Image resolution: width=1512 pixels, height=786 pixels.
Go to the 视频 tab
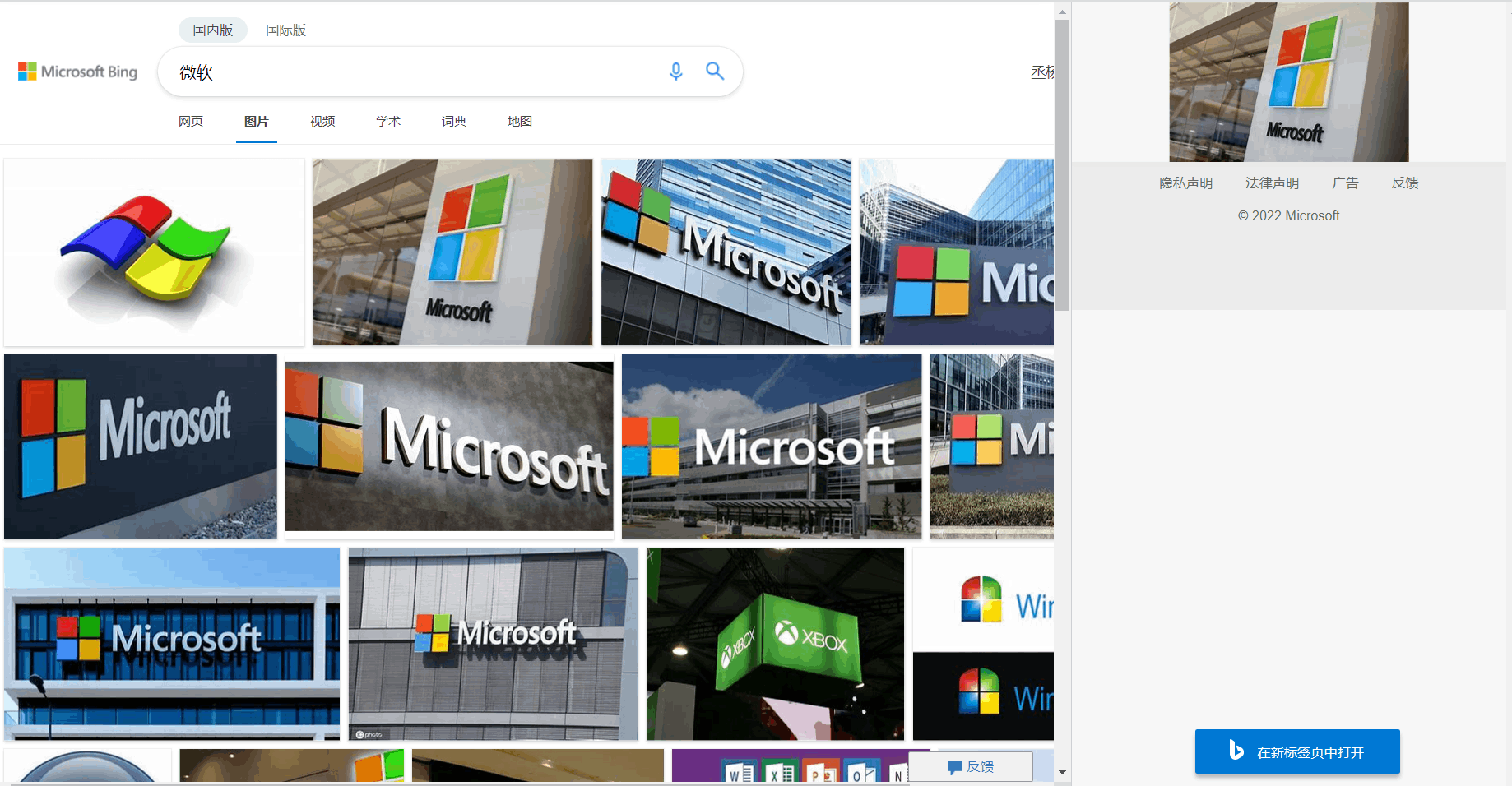[322, 121]
